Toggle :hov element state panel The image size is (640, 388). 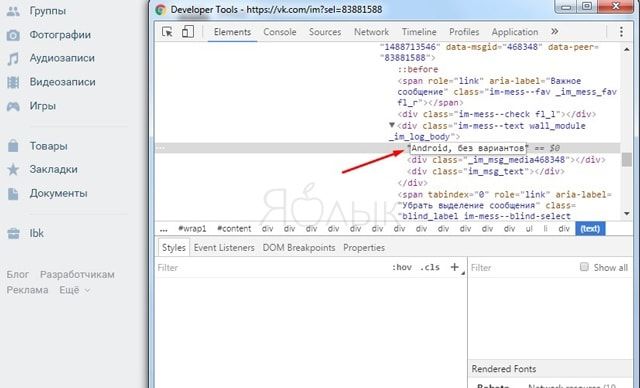pos(402,267)
